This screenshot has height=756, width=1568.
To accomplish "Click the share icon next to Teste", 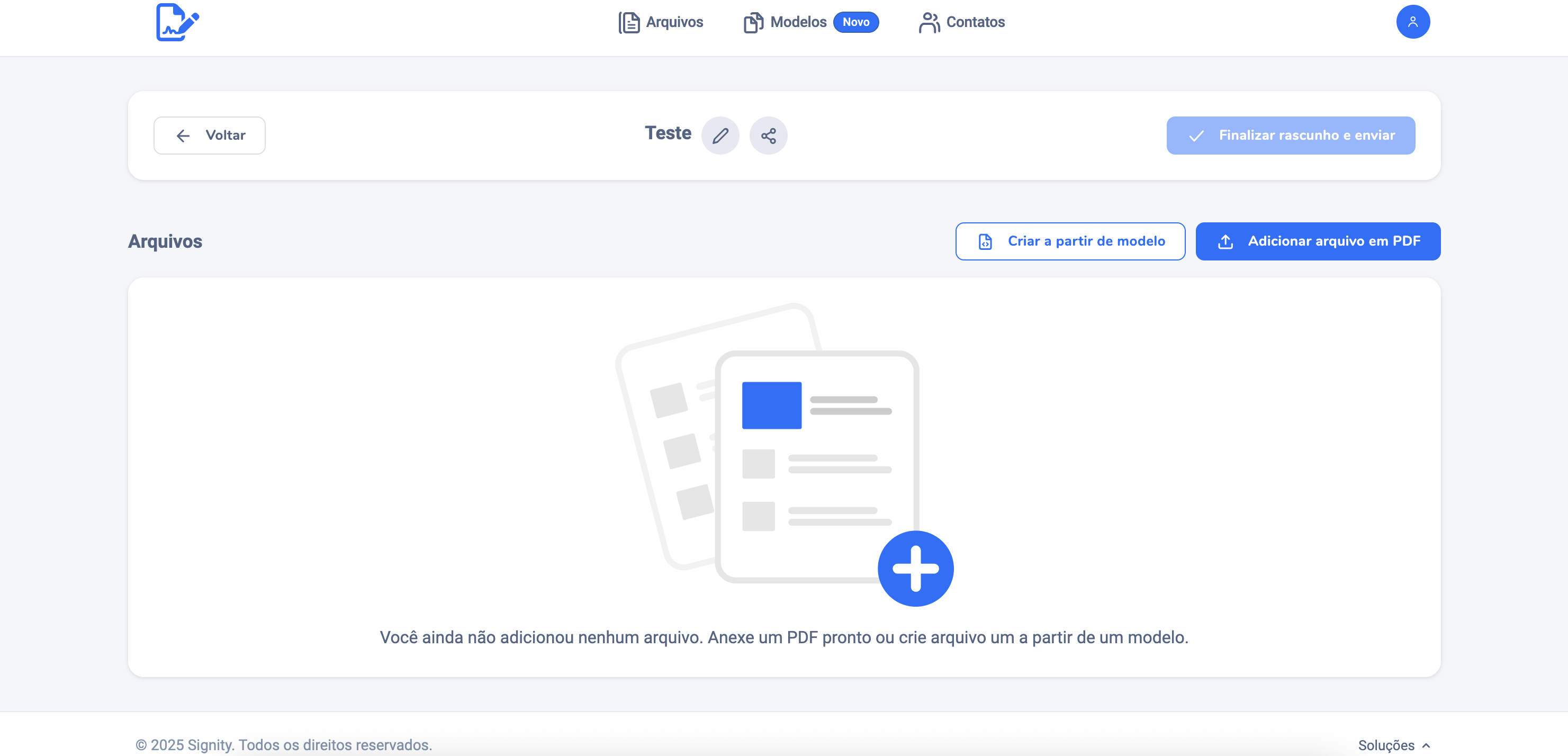I will (x=768, y=135).
